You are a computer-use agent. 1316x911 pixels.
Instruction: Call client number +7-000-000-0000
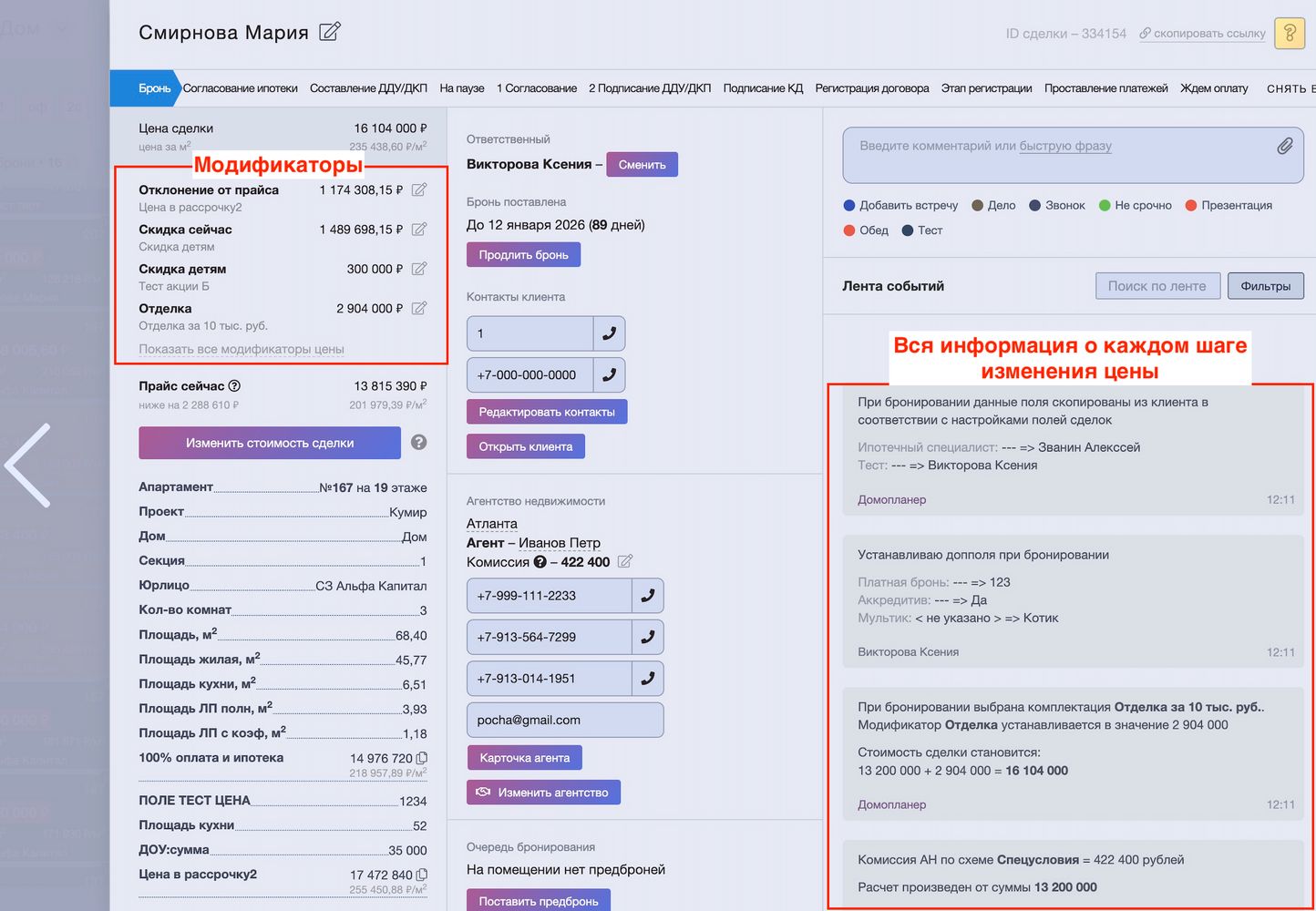609,374
